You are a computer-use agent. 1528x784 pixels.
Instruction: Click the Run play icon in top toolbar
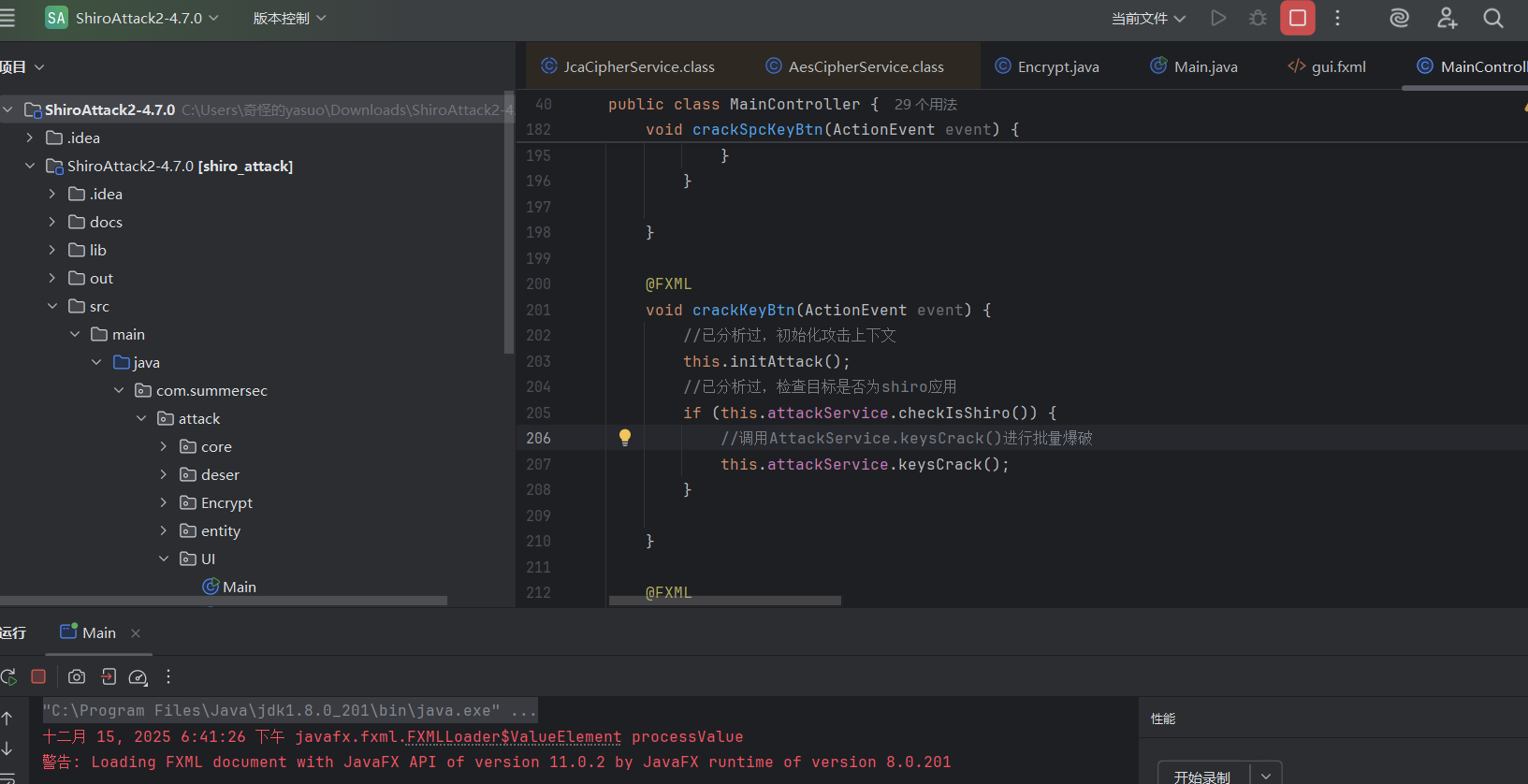click(x=1217, y=18)
